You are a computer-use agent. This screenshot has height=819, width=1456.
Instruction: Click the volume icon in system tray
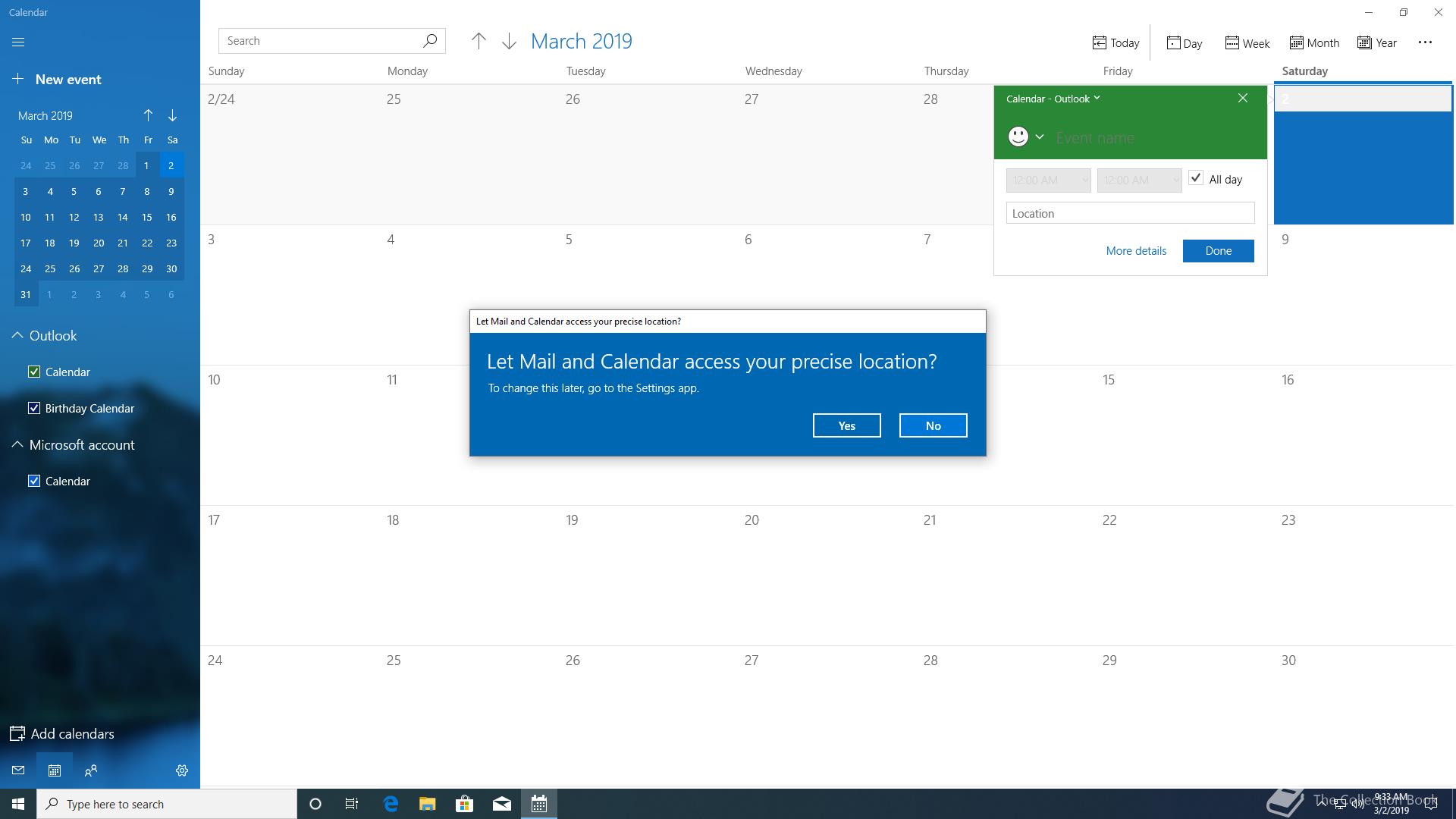coord(1357,805)
